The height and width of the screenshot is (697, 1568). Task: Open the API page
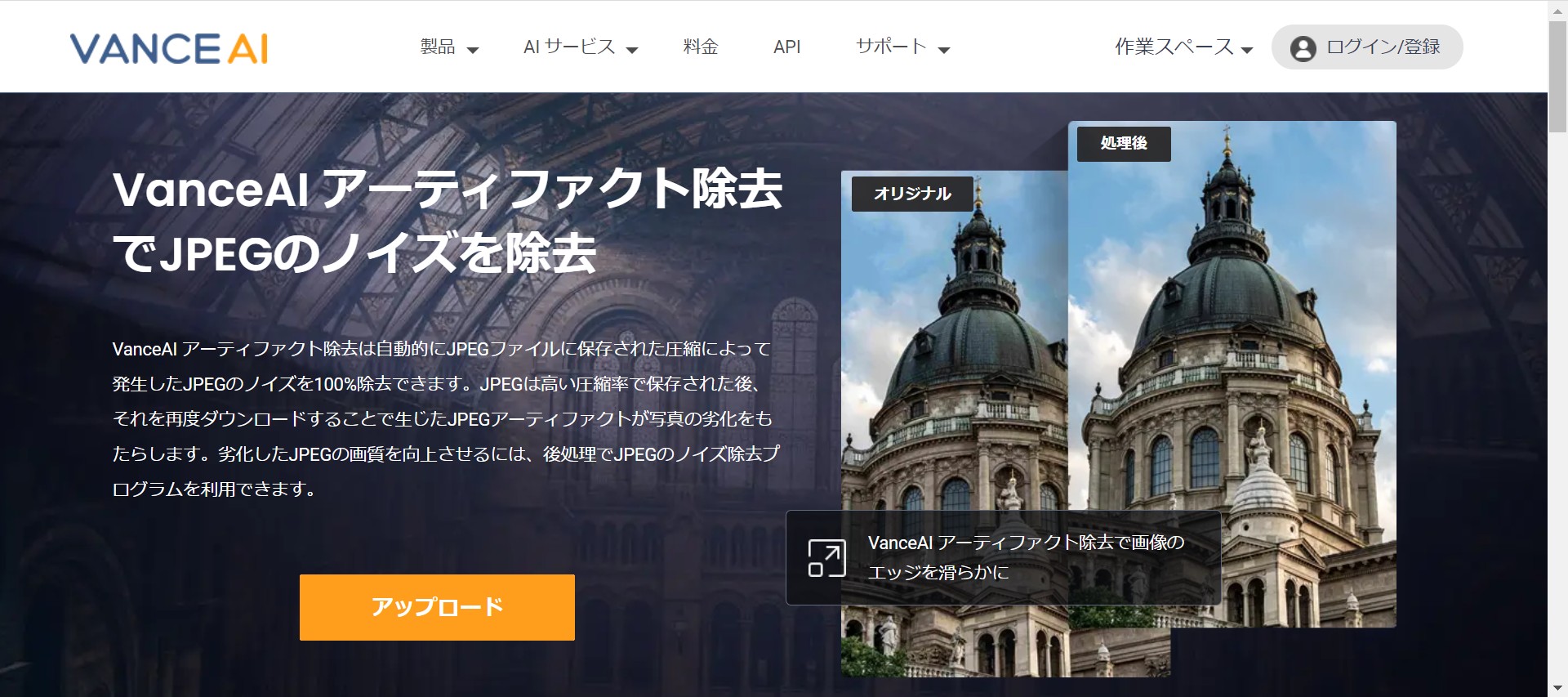[786, 47]
